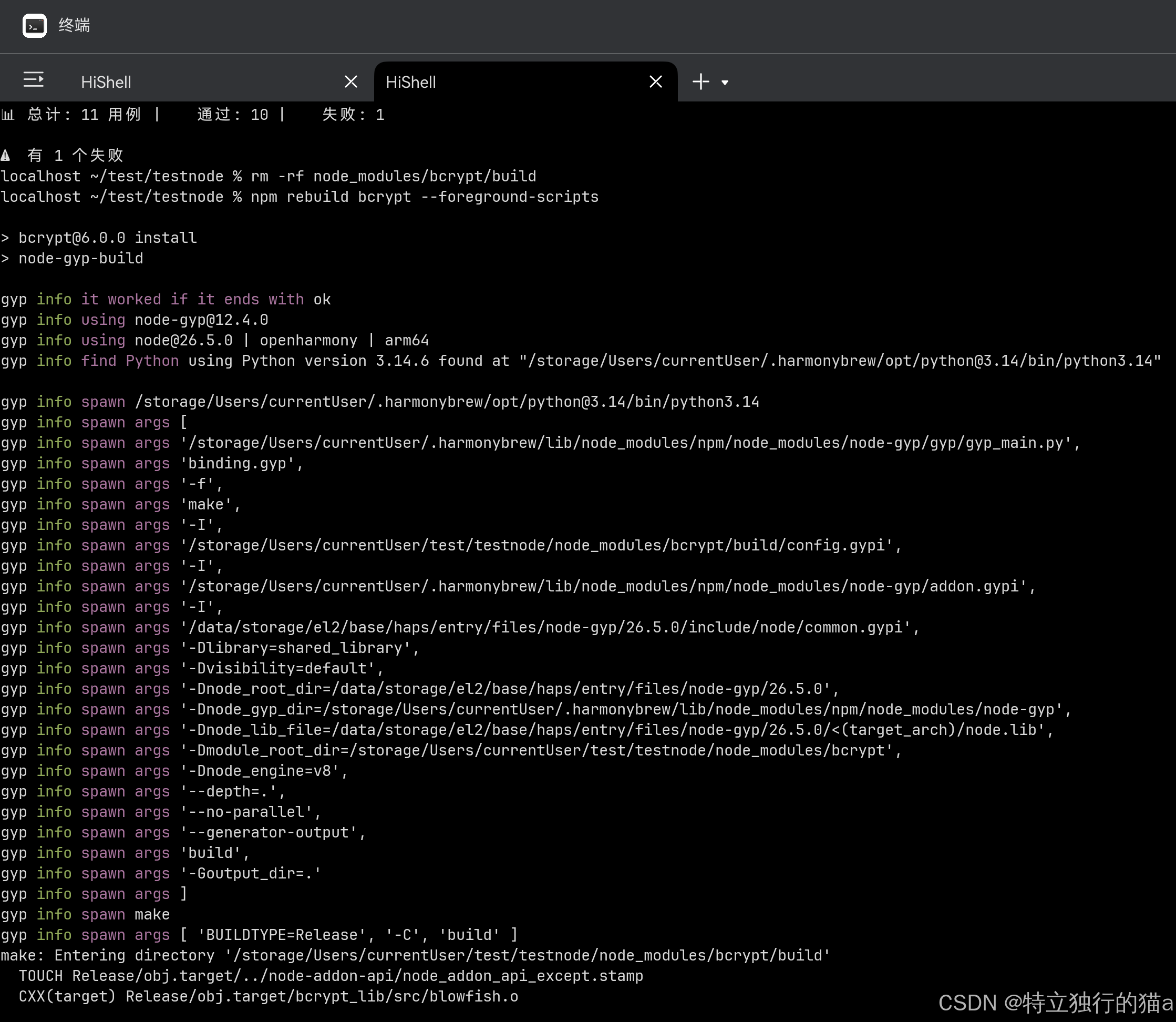Click the 'make' quoted argument line
Screen dimensions: 1176x1022
click(121, 505)
